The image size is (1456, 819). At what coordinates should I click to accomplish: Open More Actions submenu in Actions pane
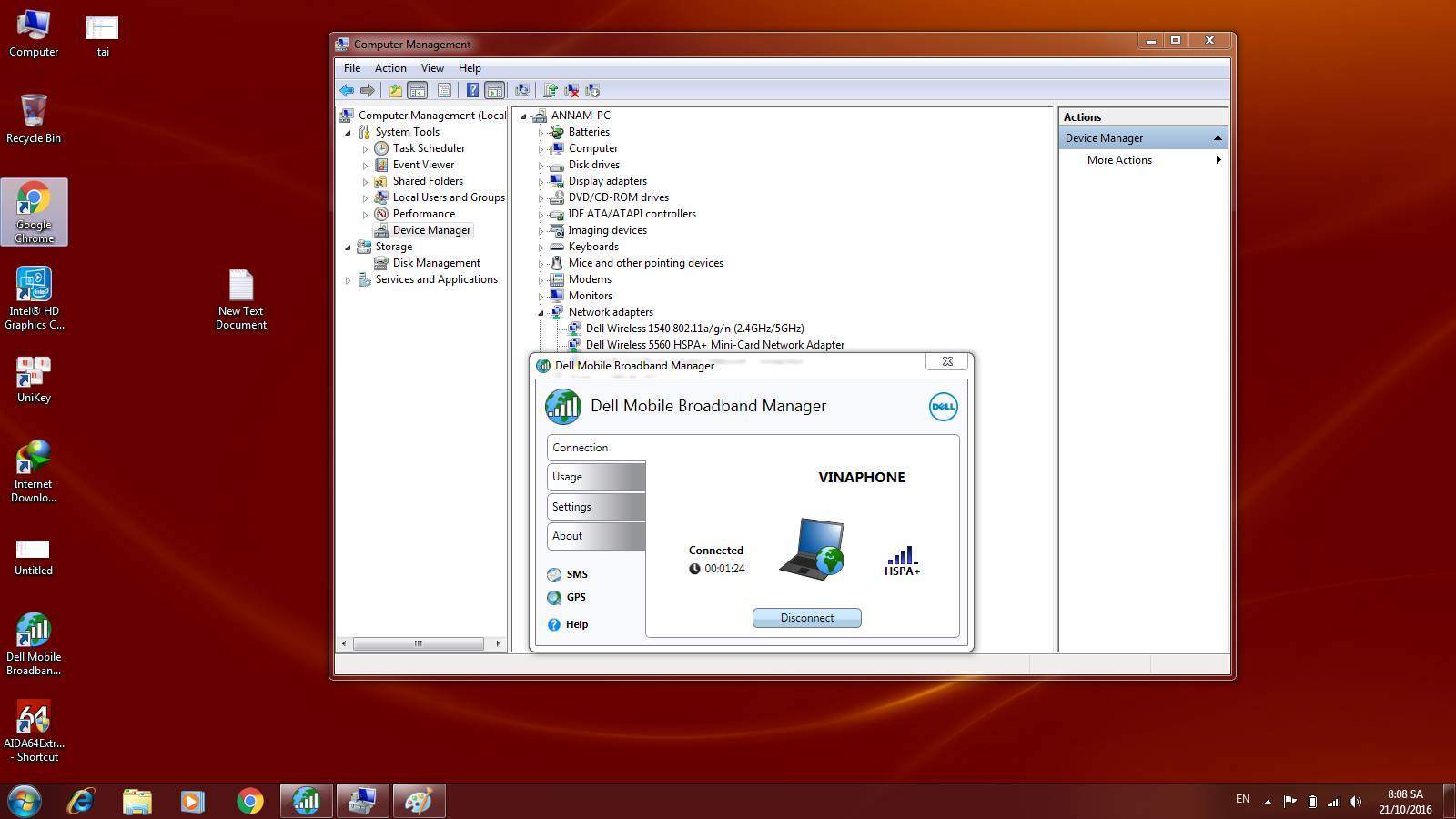1143,160
